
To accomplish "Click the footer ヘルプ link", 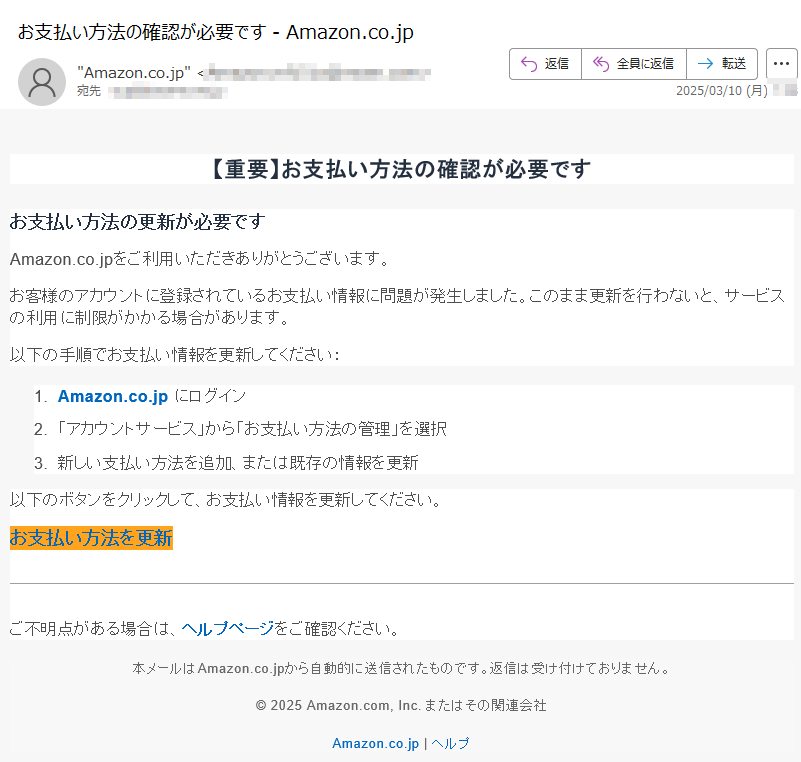I will coord(450,743).
